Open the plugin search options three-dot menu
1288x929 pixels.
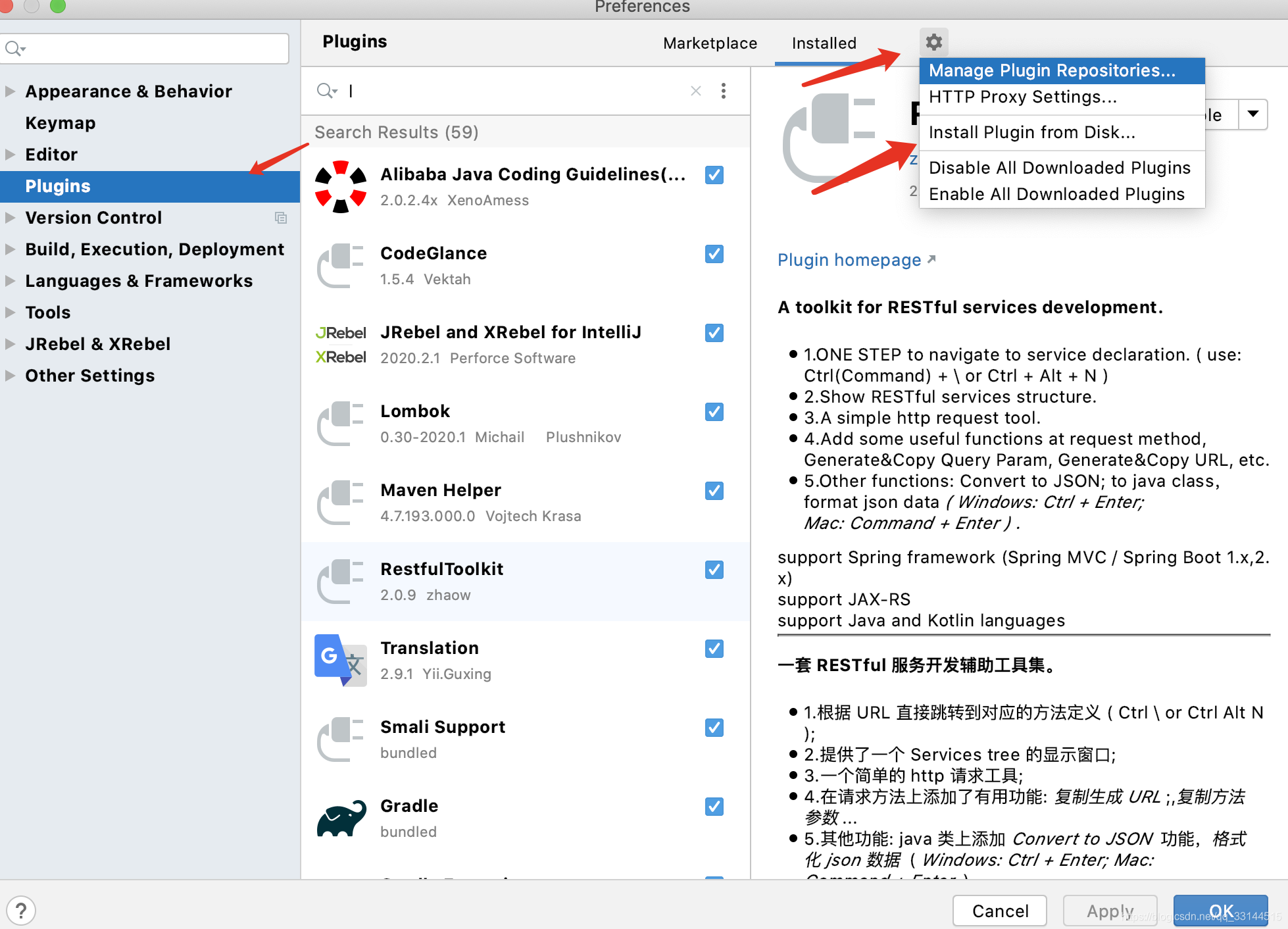724,91
